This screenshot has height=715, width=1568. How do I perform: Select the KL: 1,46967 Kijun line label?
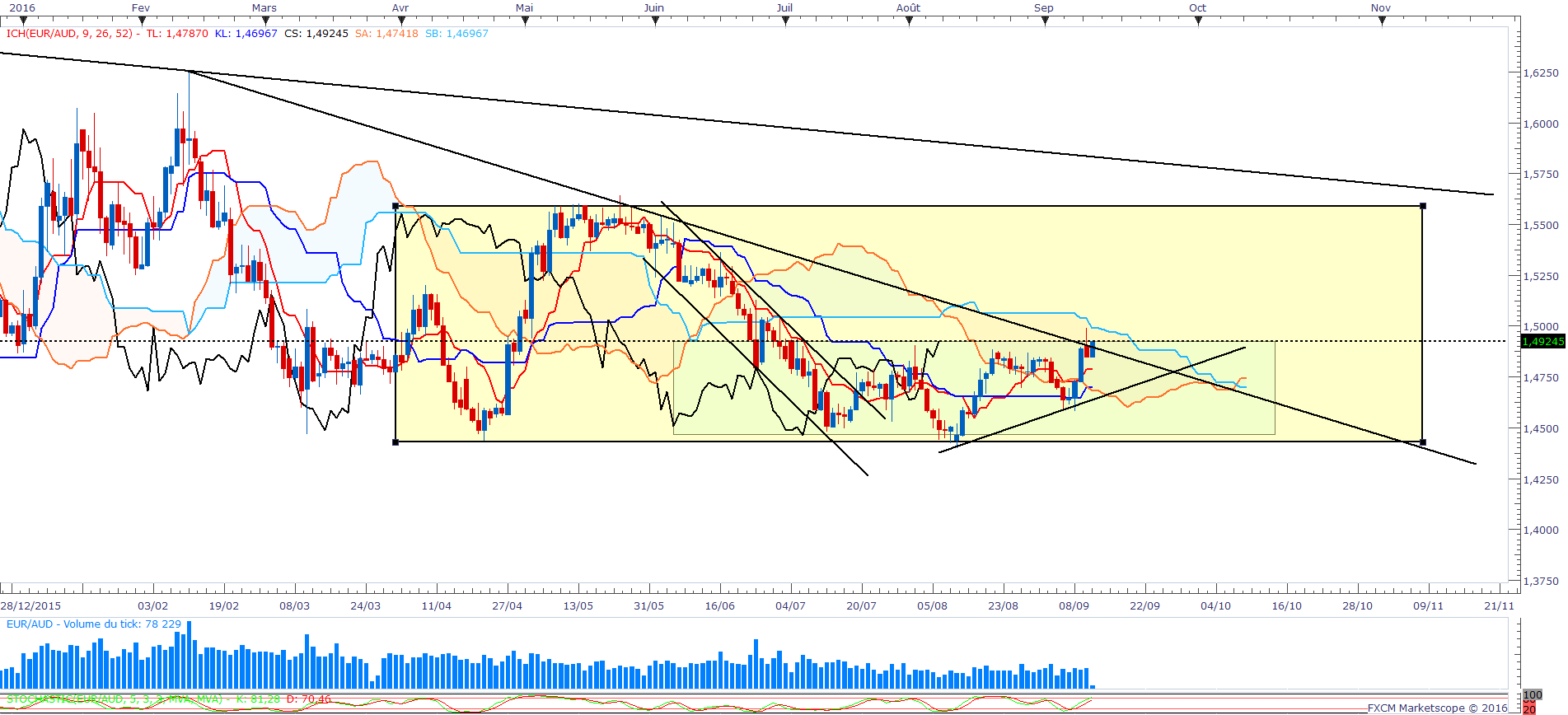coord(246,34)
